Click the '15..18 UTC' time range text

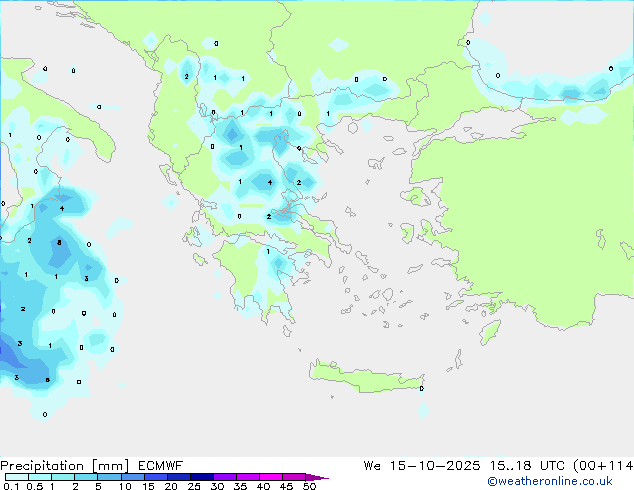528,466
